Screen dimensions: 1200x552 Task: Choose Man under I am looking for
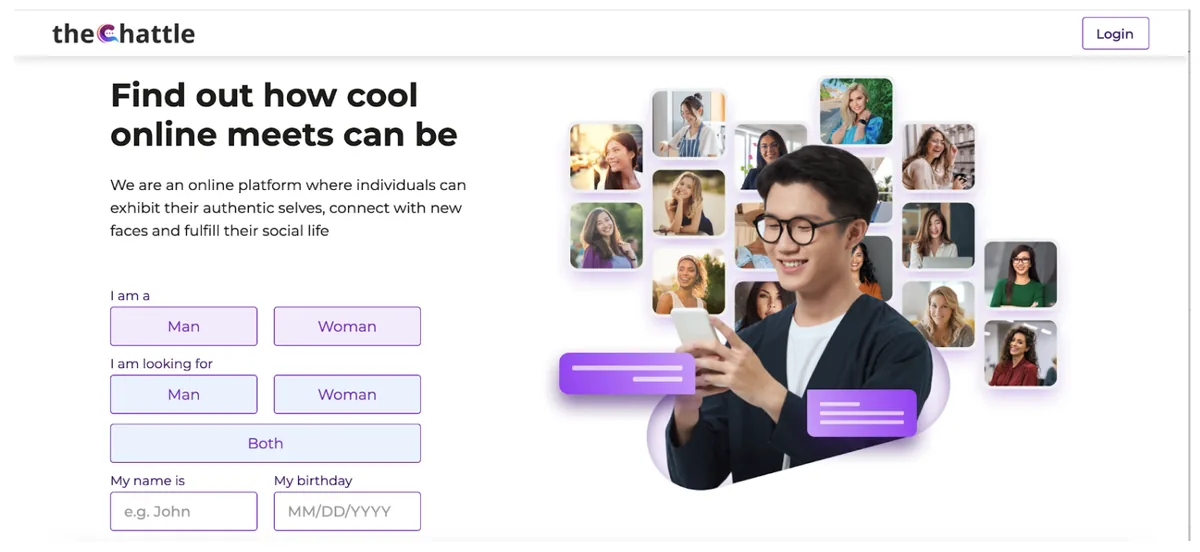(184, 394)
